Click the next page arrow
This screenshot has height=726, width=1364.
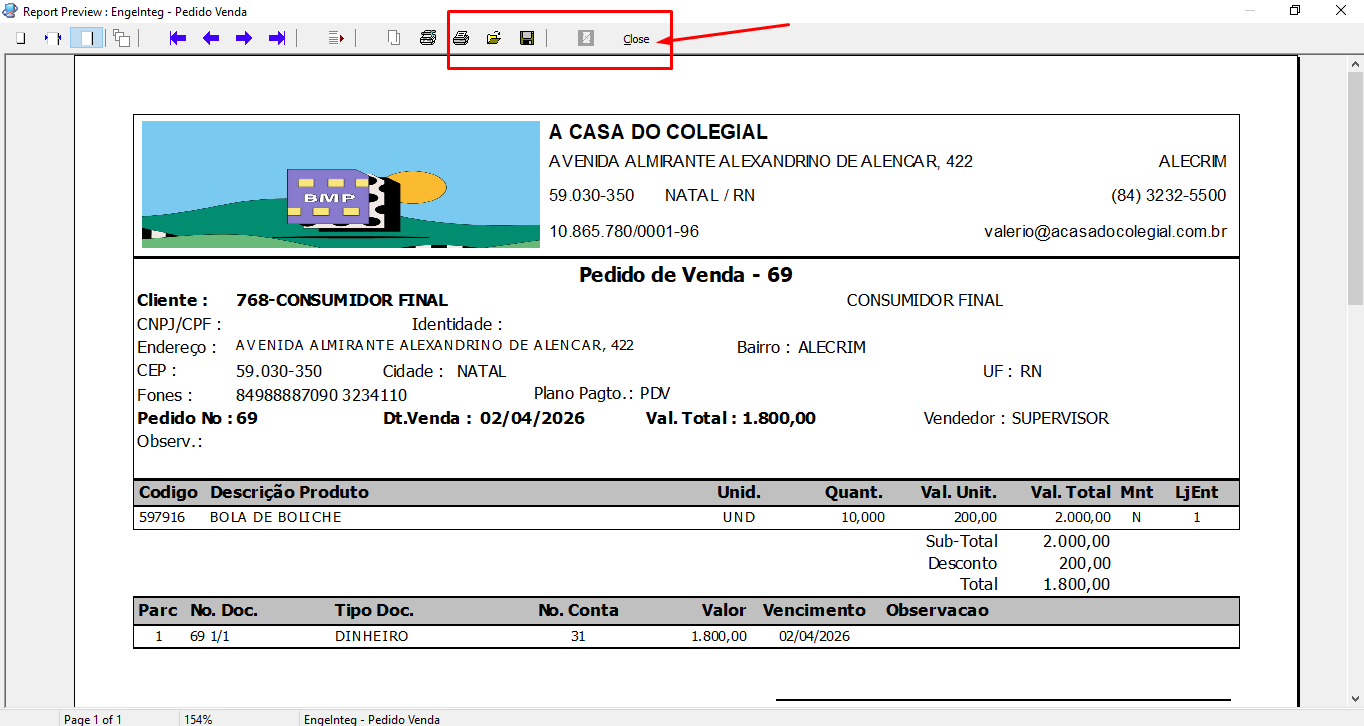[x=244, y=39]
